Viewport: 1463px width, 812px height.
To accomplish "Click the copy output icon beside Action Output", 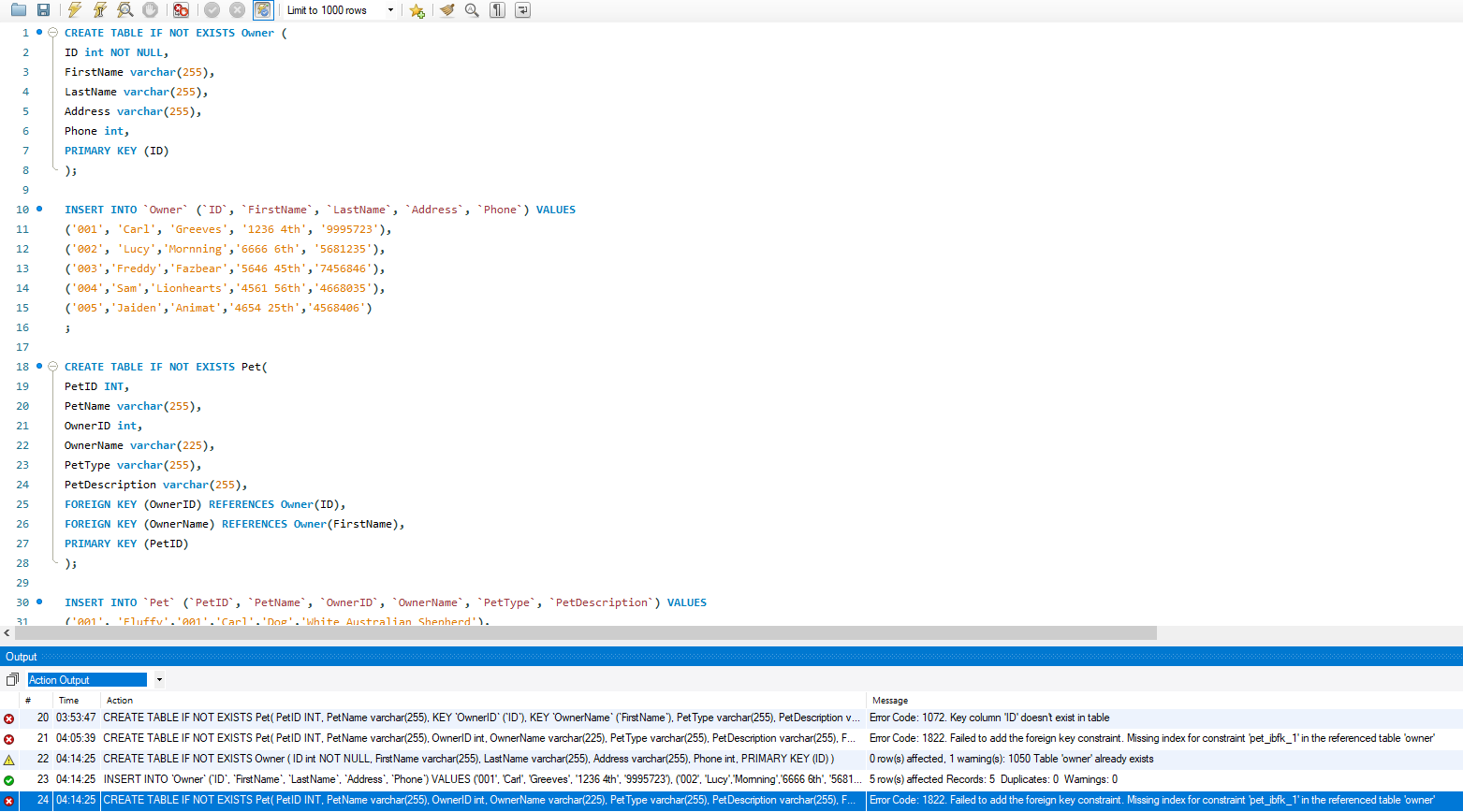I will tap(12, 680).
